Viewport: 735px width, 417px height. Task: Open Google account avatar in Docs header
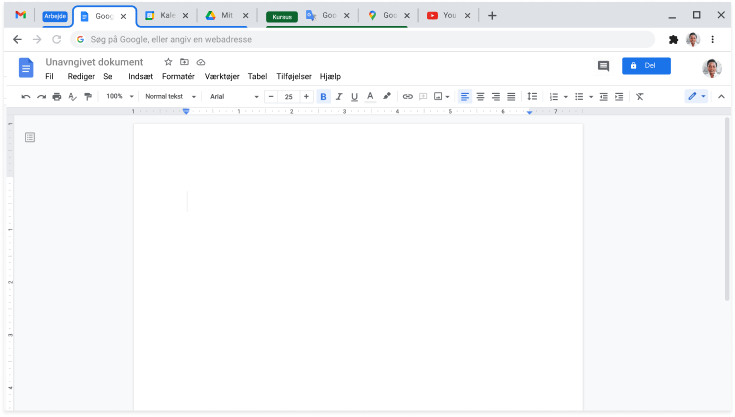point(712,68)
